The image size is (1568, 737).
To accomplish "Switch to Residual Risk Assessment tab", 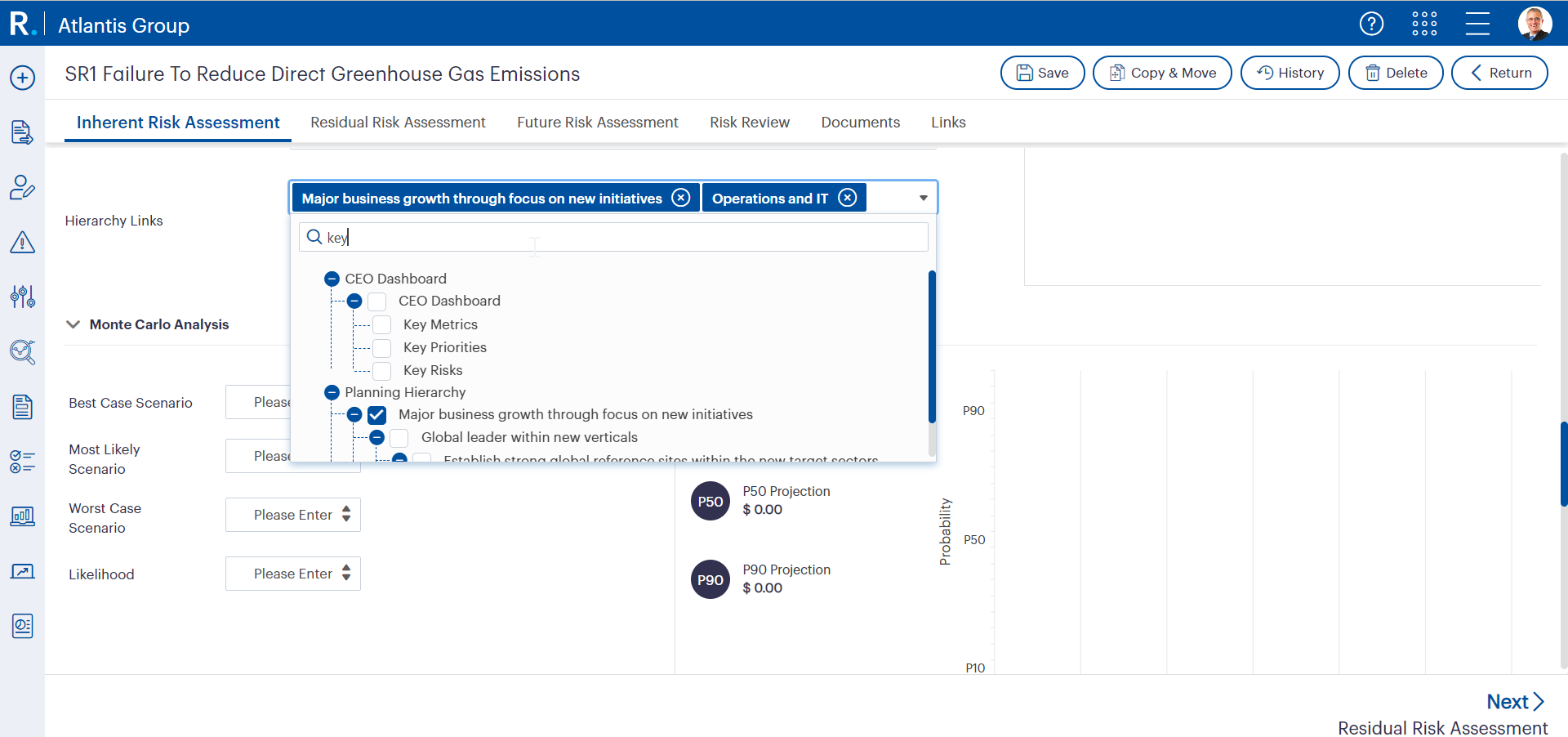I will (x=398, y=123).
